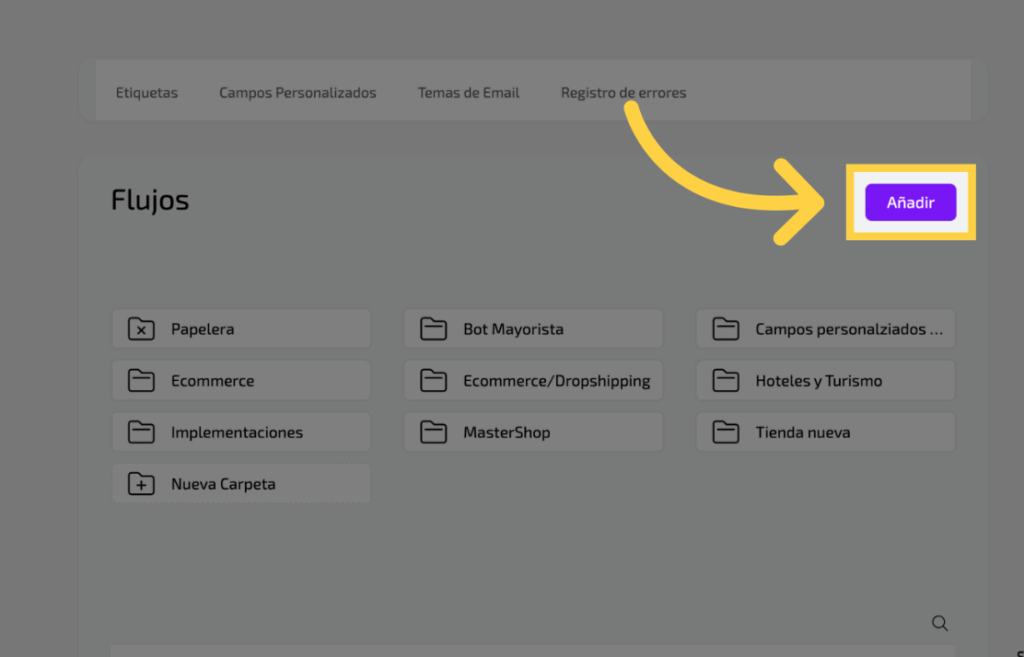Click the Flujos section heading
The width and height of the screenshot is (1024, 657).
coord(150,200)
